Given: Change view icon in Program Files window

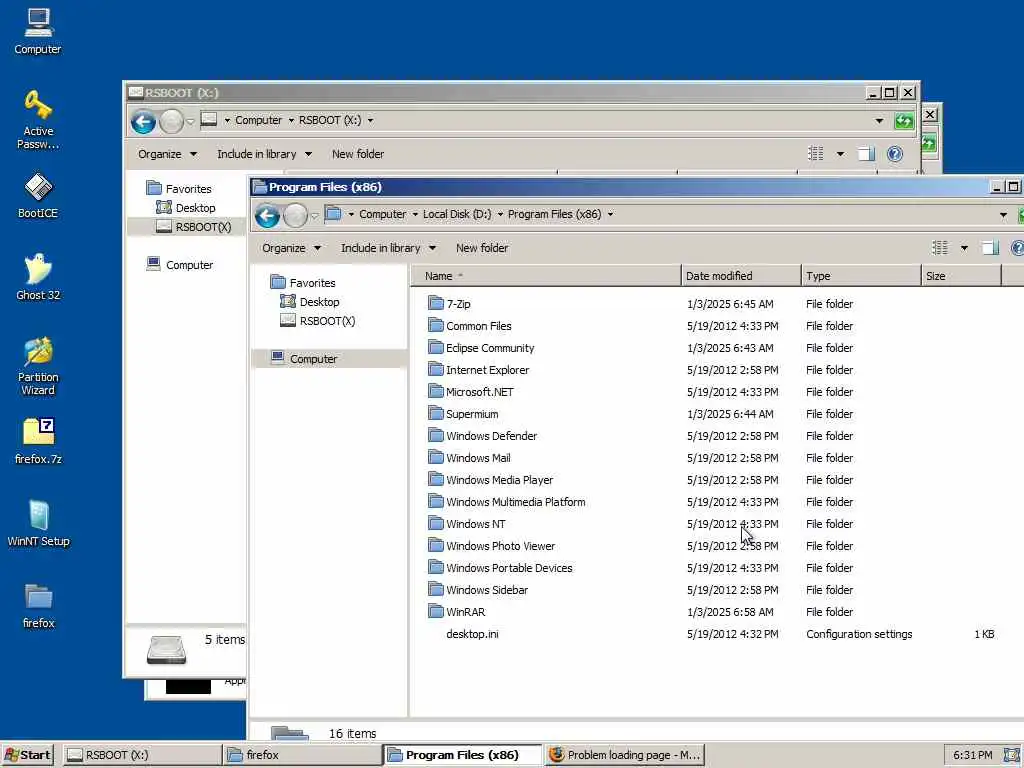Looking at the screenshot, I should coord(940,248).
